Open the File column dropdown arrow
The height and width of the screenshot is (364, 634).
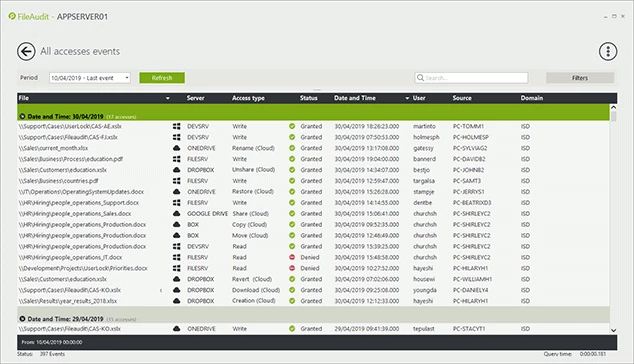pyautogui.click(x=167, y=98)
